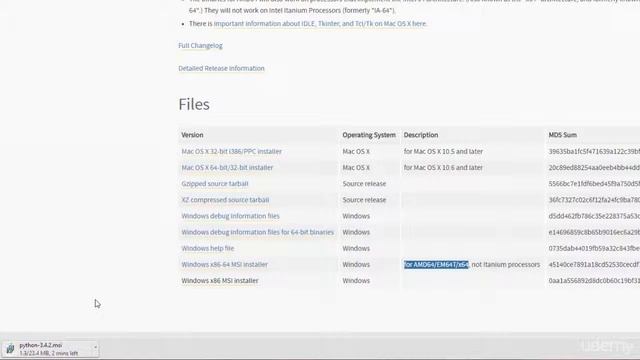Click MD5 sum starting with 0aa1a556
640x360 pixels.
tap(594, 281)
